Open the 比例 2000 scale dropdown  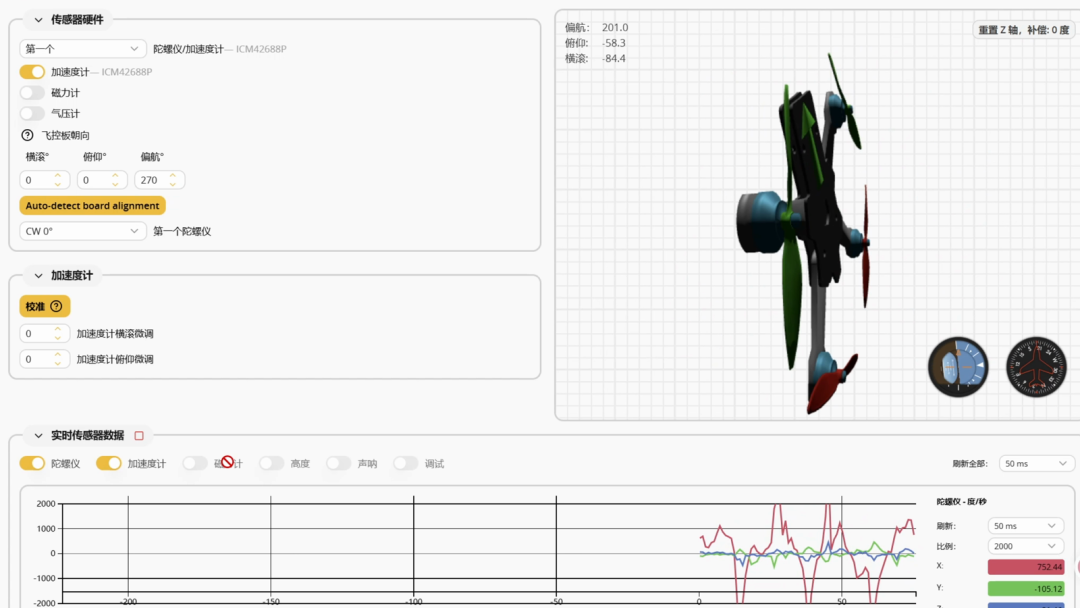point(1025,546)
